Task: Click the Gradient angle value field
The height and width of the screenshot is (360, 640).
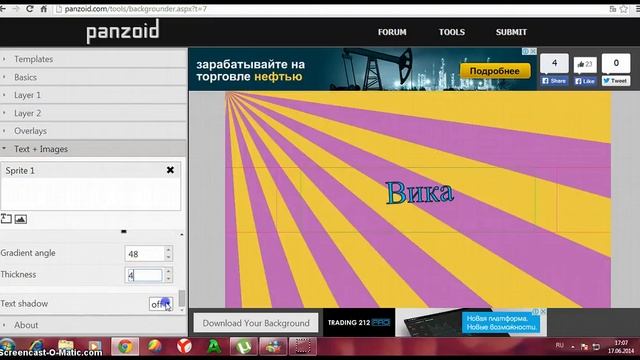Action: pyautogui.click(x=144, y=254)
